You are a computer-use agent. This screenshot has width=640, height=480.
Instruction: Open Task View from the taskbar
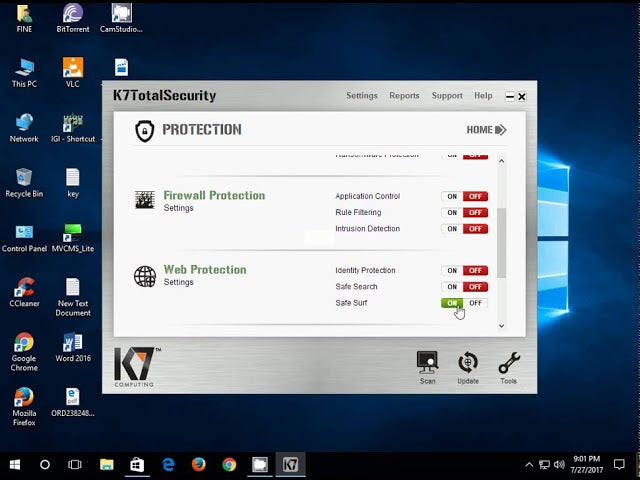75,465
